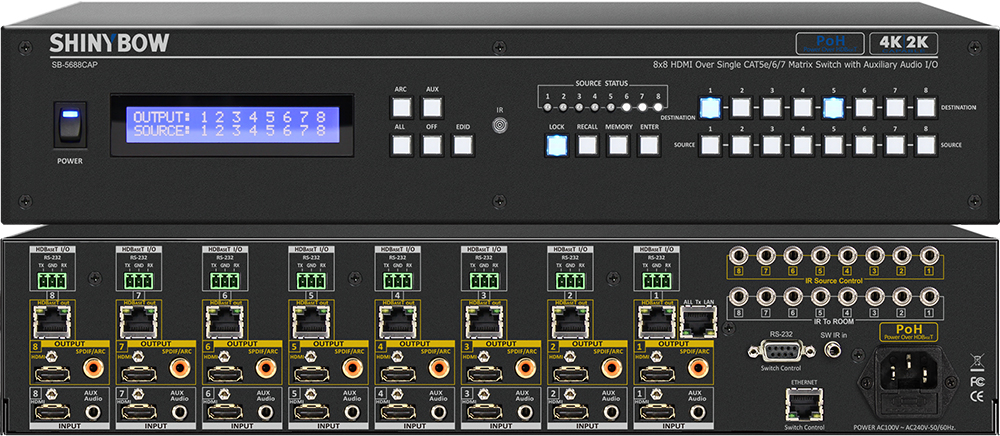
Task: Select lit DESTINATION button 1
Action: (x=710, y=108)
